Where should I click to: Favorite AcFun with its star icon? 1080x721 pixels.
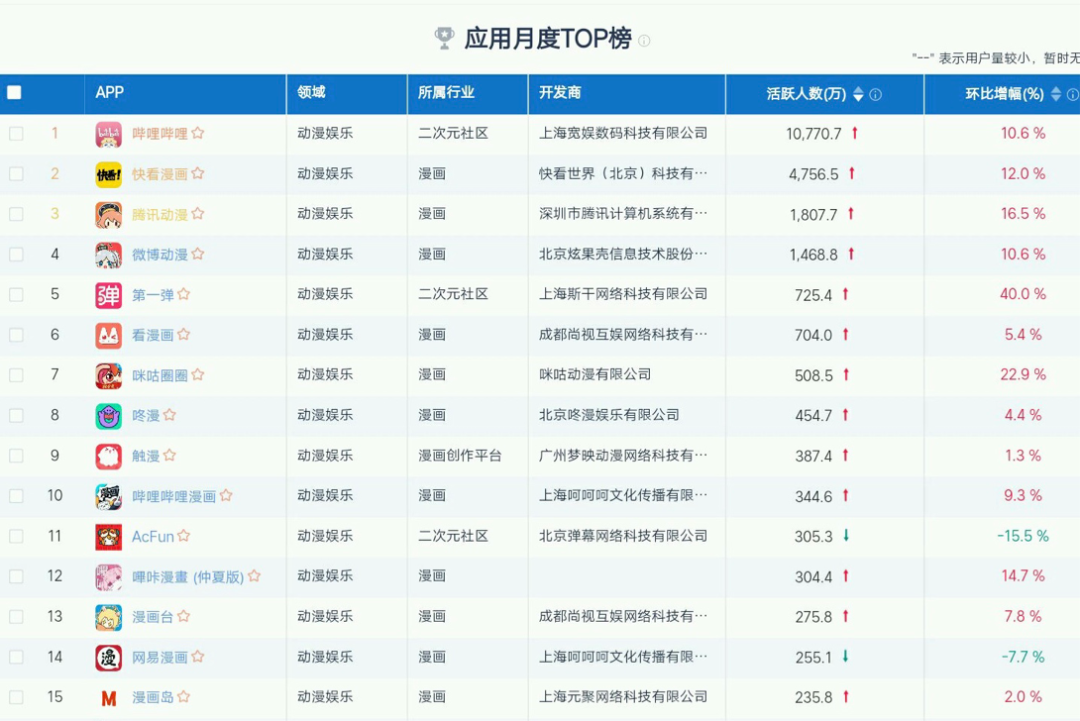point(183,536)
